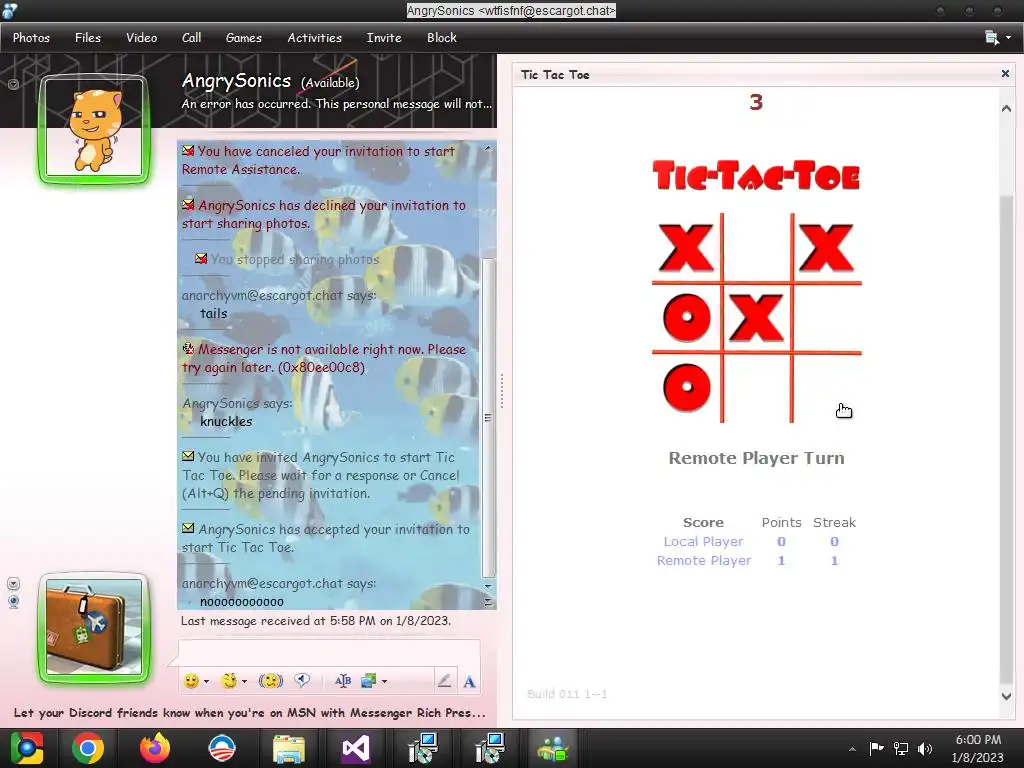The image size is (1024, 768).
Task: Collapse your own display picture arrow
Action: (13, 583)
